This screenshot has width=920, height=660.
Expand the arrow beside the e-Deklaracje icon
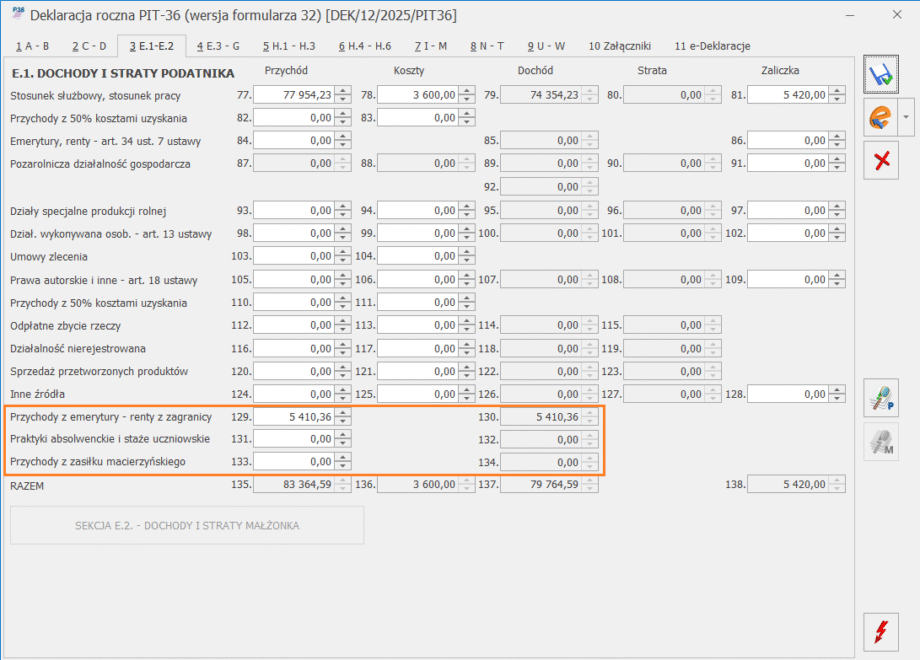(x=906, y=118)
